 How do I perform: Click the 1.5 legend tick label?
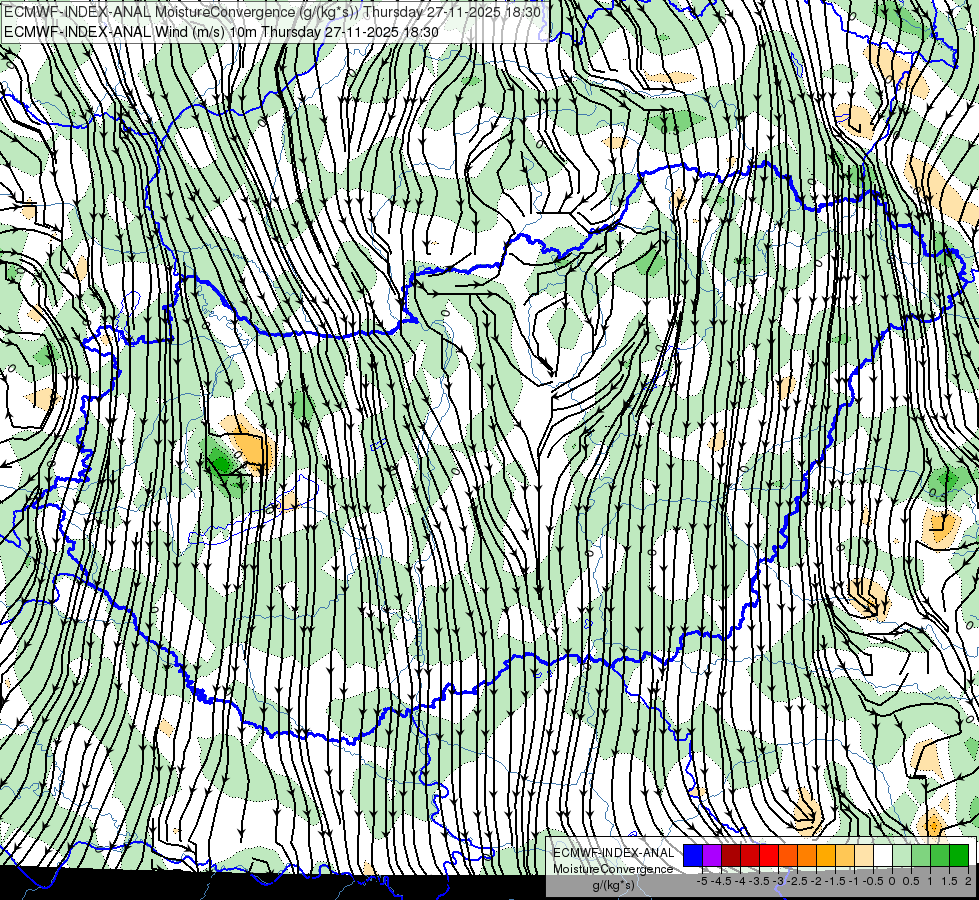948,881
